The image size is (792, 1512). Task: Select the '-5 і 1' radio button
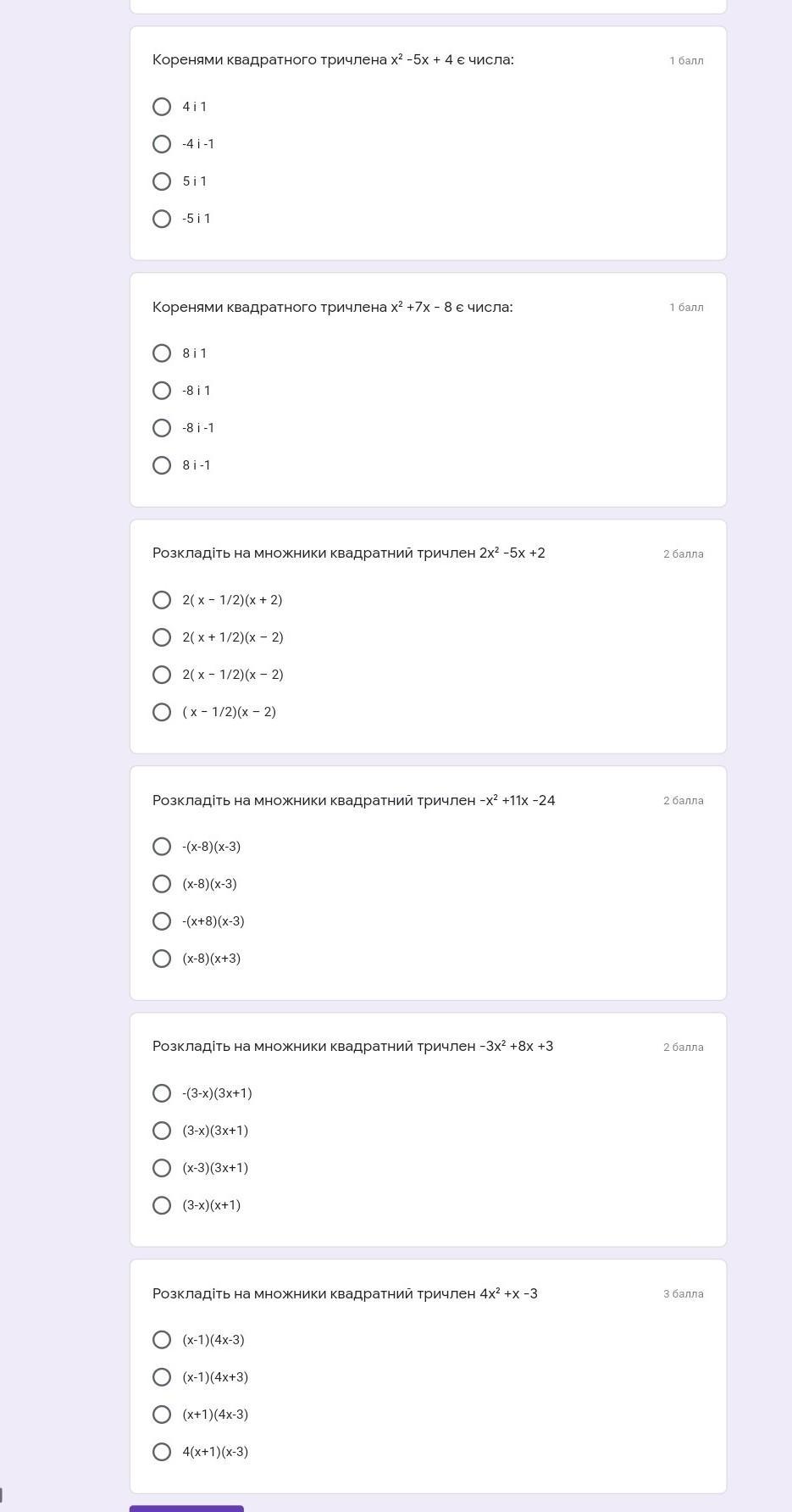pyautogui.click(x=162, y=219)
